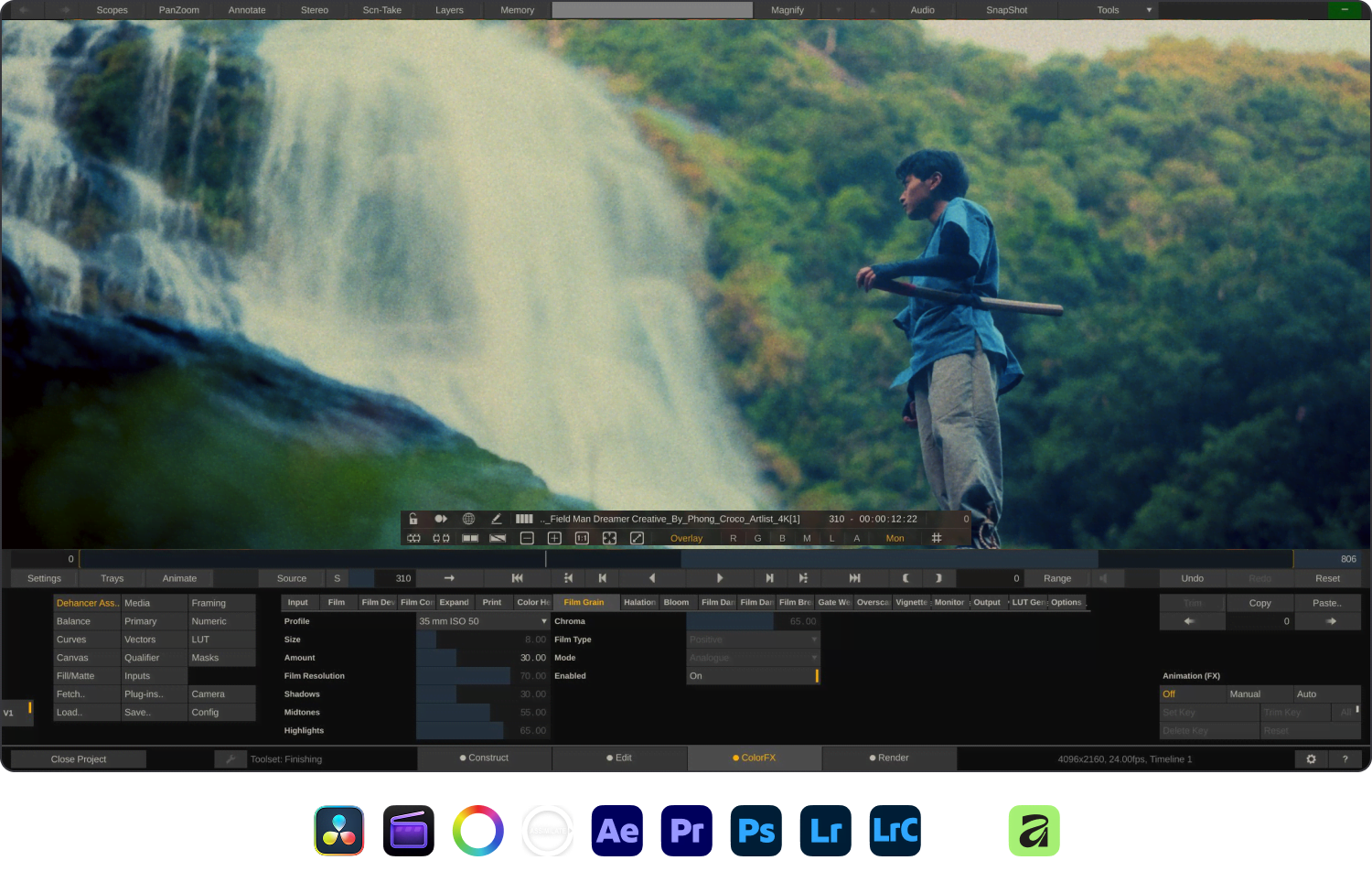
Task: Toggle the Film Grain Enabled On switch
Action: (753, 676)
